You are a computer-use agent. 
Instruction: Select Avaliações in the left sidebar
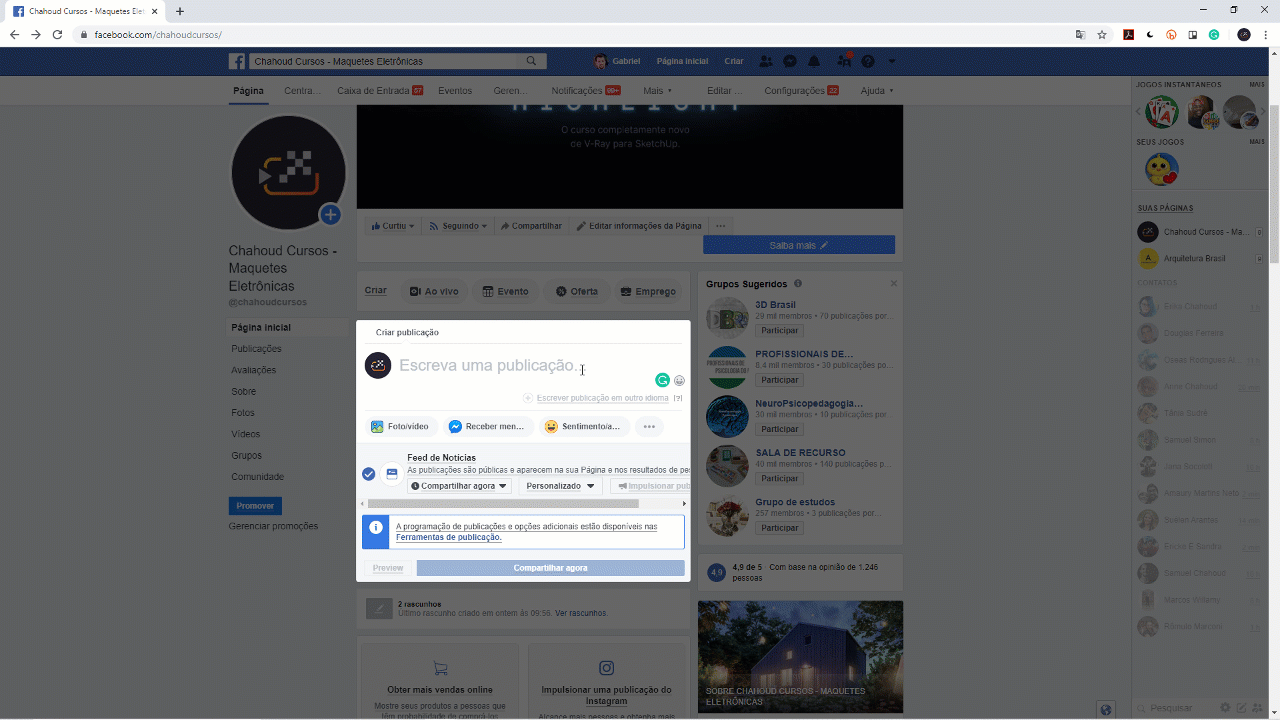coord(254,370)
